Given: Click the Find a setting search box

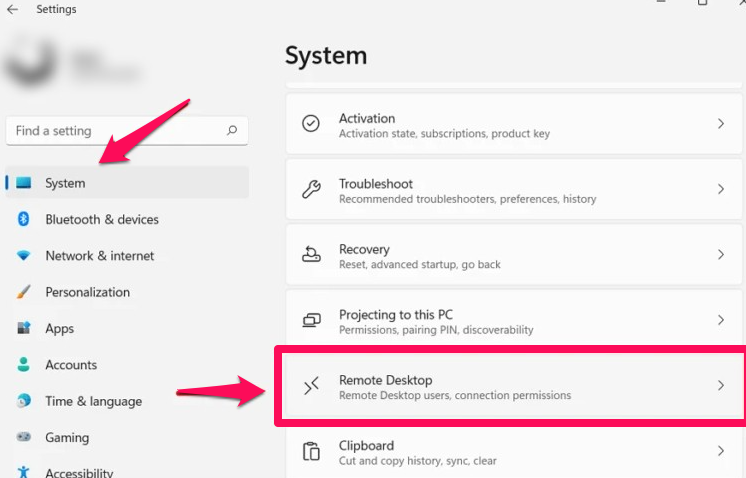Looking at the screenshot, I should (x=127, y=131).
